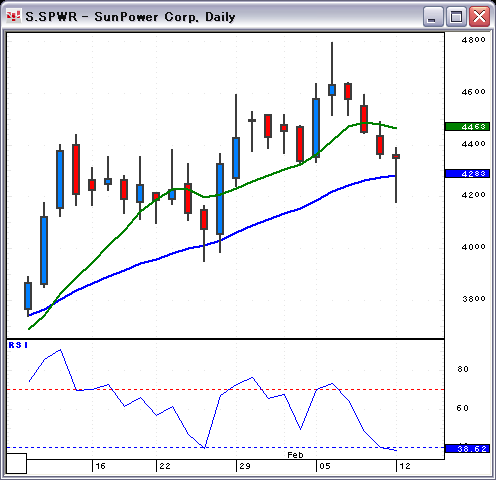Click the blue 38.62 RSI value tag
Screen dimensions: 496x480
[x=467, y=449]
